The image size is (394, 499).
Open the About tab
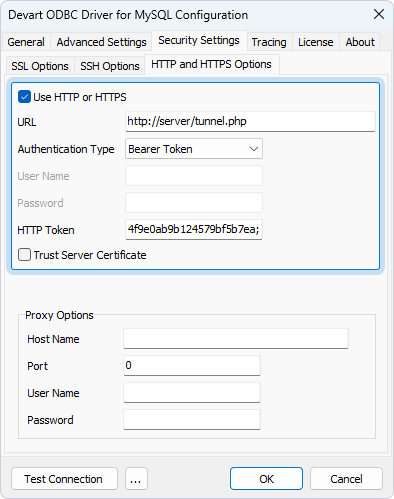[360, 42]
